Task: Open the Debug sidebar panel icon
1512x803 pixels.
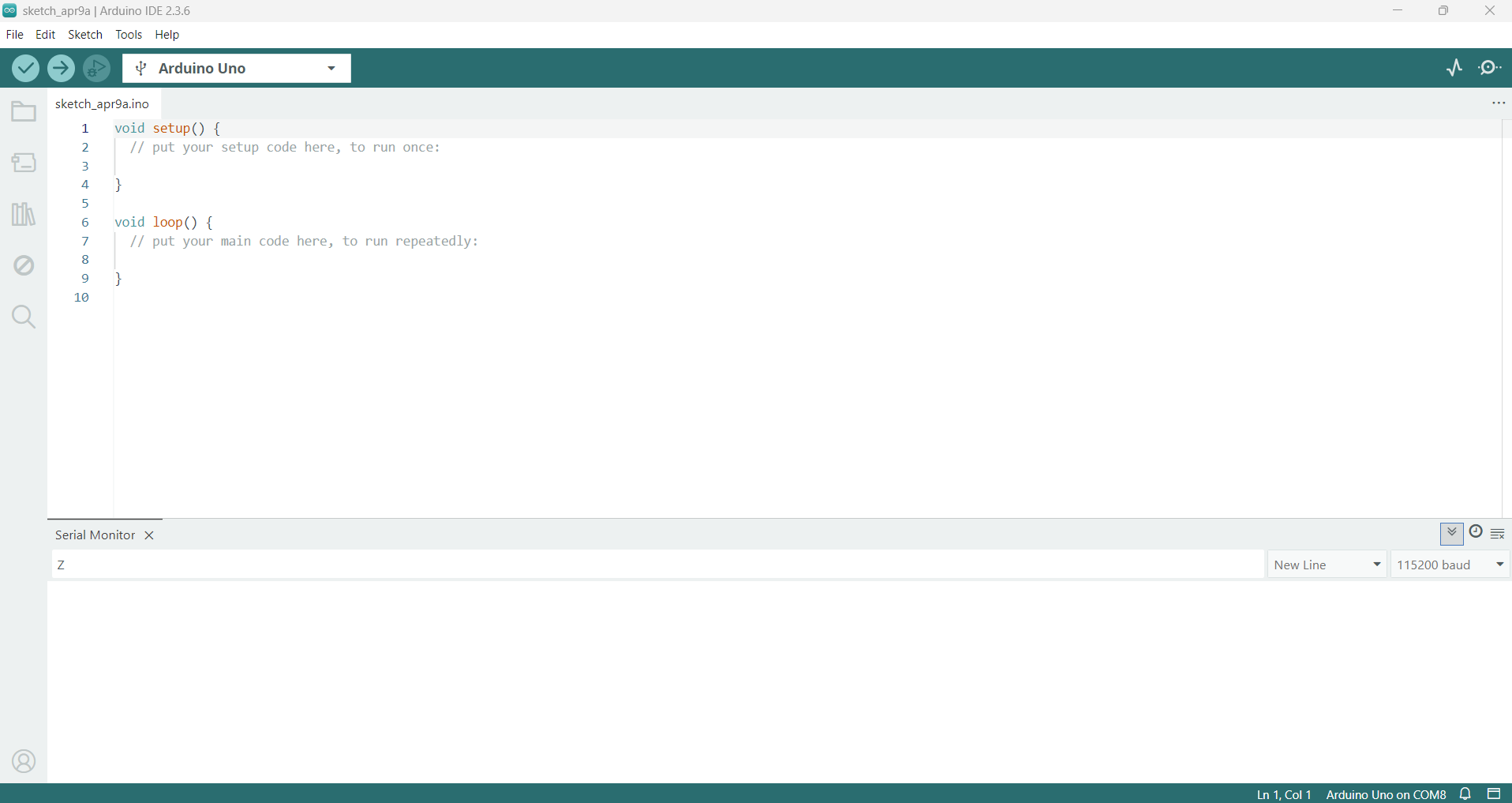Action: (24, 265)
